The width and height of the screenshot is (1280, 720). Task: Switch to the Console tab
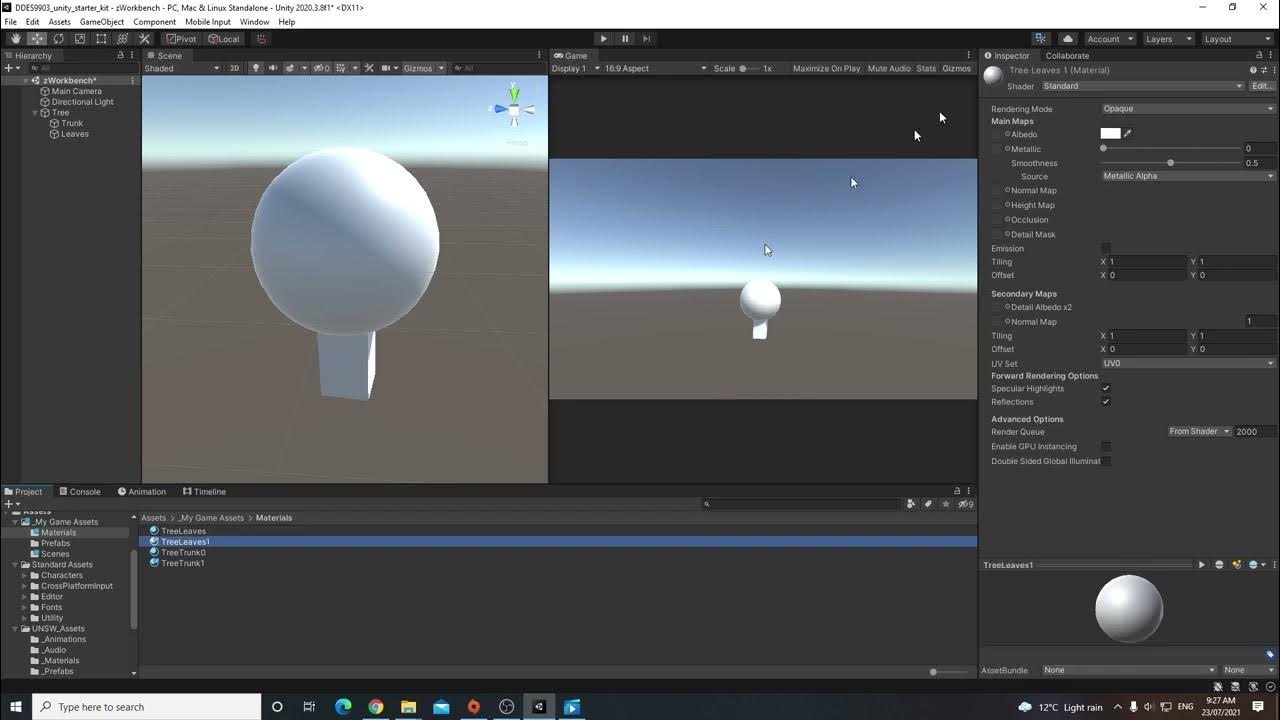pyautogui.click(x=79, y=492)
